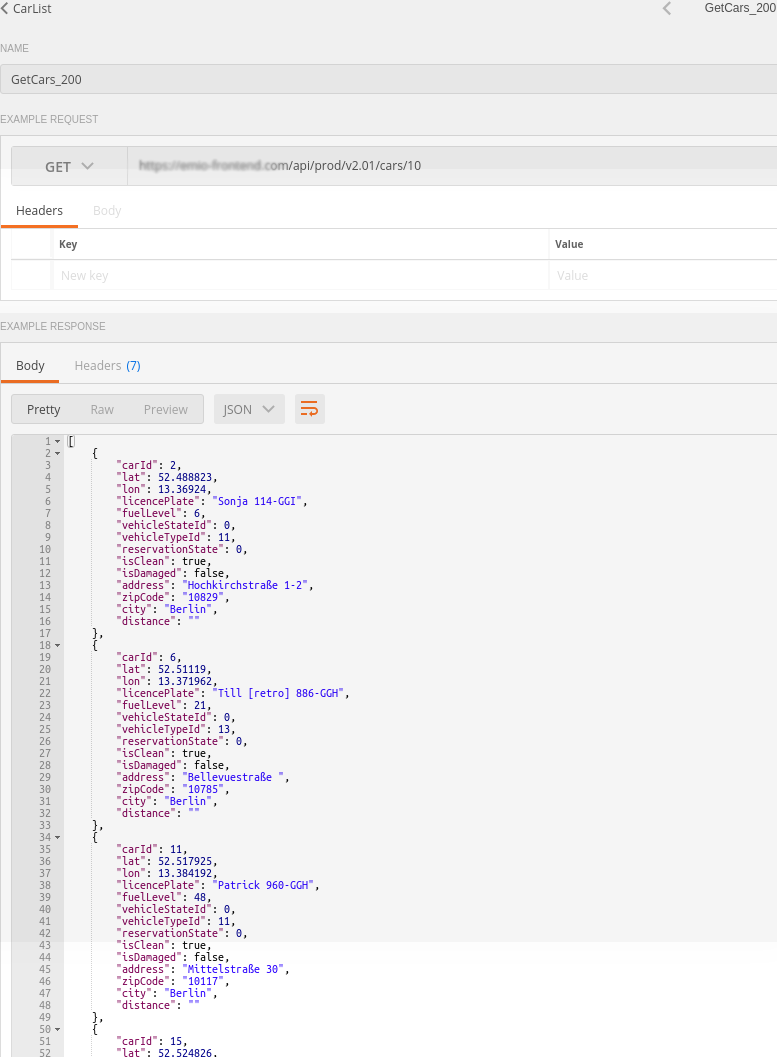
Task: Click the chevron left of GetCars_200 title
Action: [667, 8]
